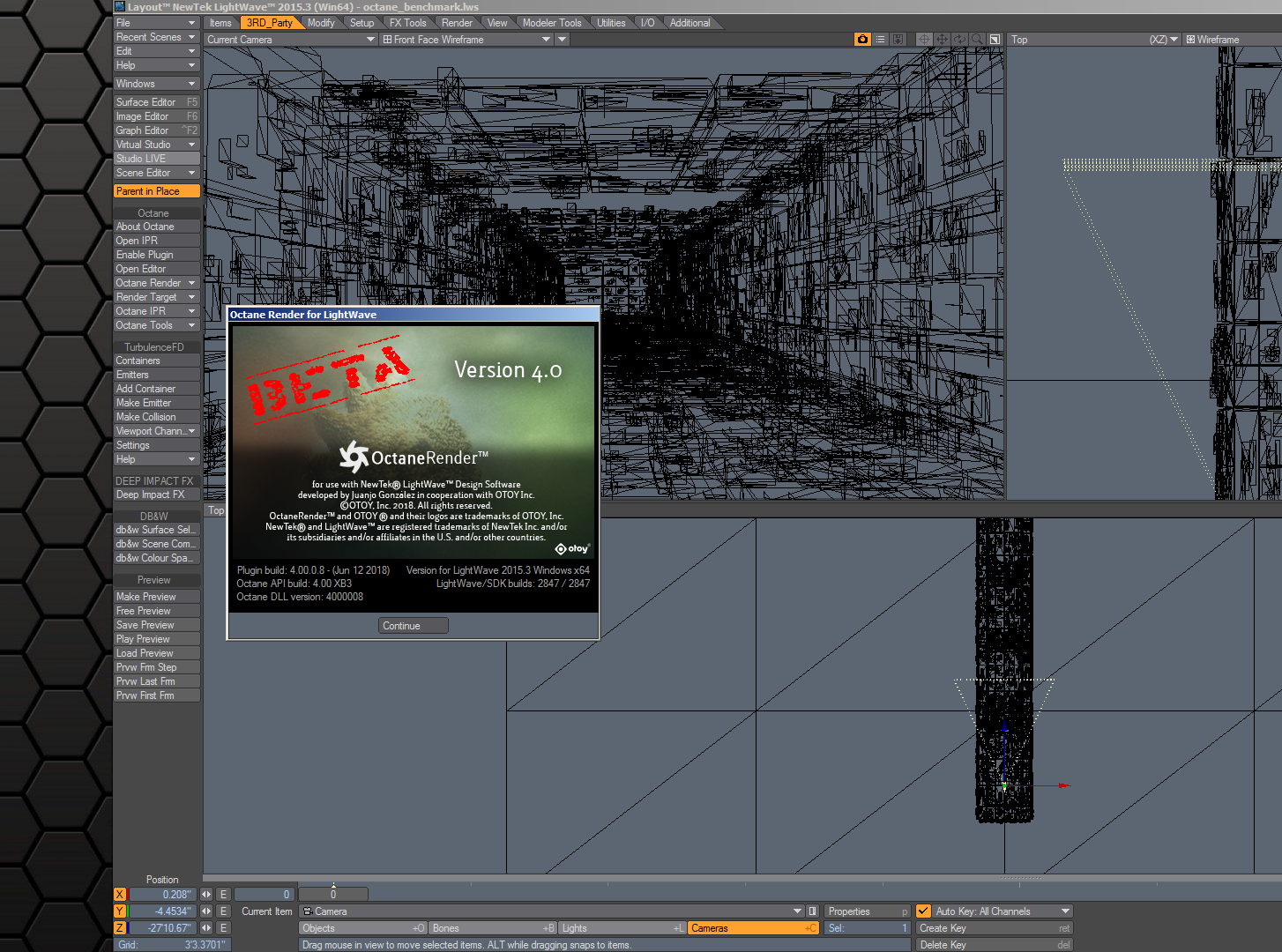This screenshot has height=952, width=1282.
Task: Switch to the FX Tools tab
Action: point(408,23)
